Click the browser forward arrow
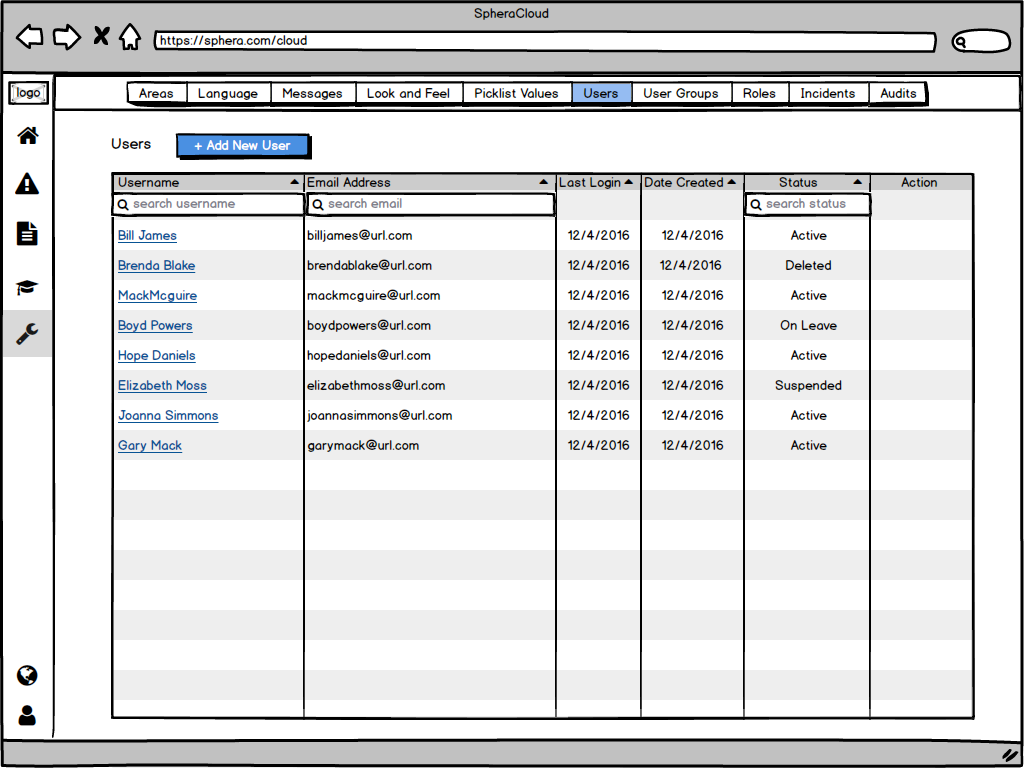 [67, 37]
